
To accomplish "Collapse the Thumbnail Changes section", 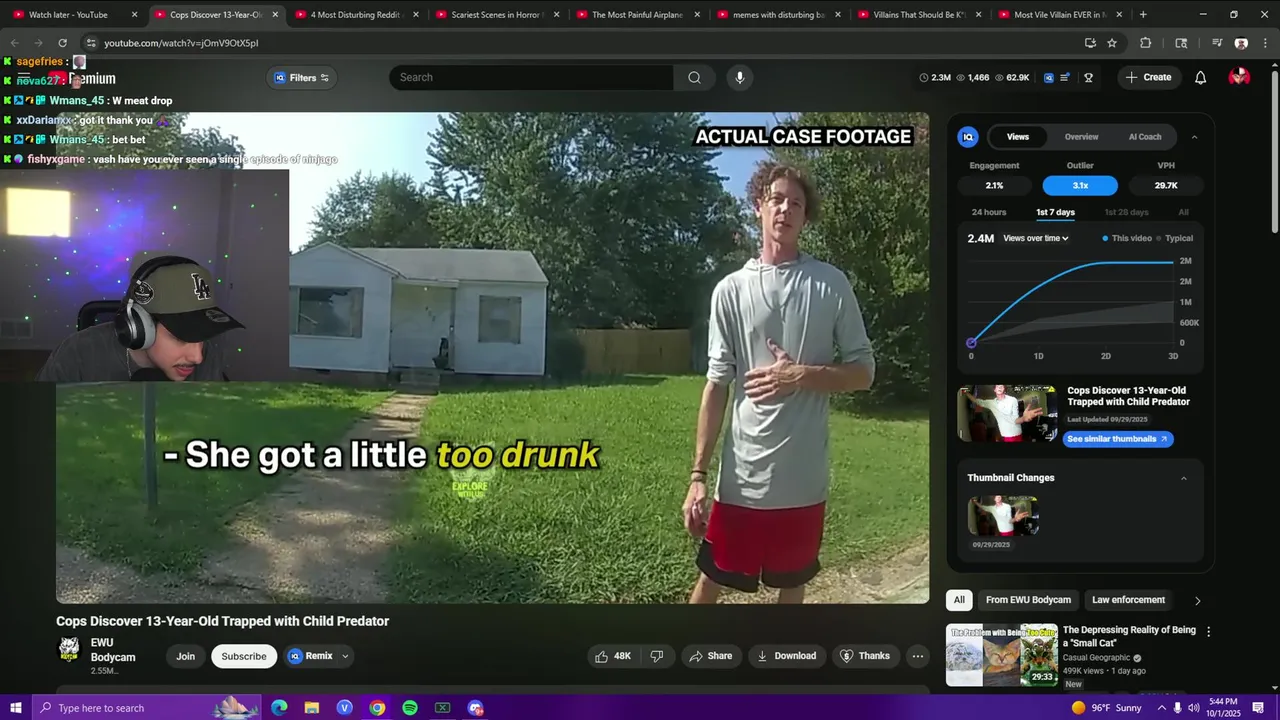I will pos(1183,478).
